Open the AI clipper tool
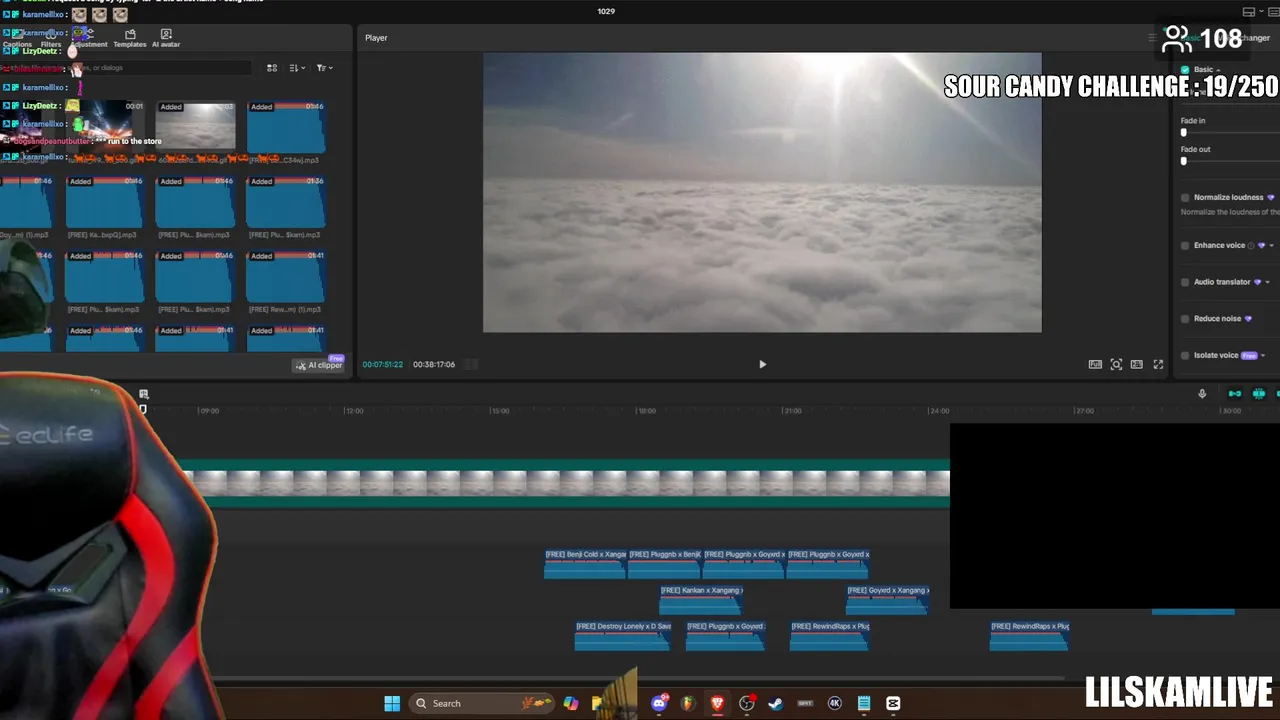The width and height of the screenshot is (1280, 720). click(319, 365)
